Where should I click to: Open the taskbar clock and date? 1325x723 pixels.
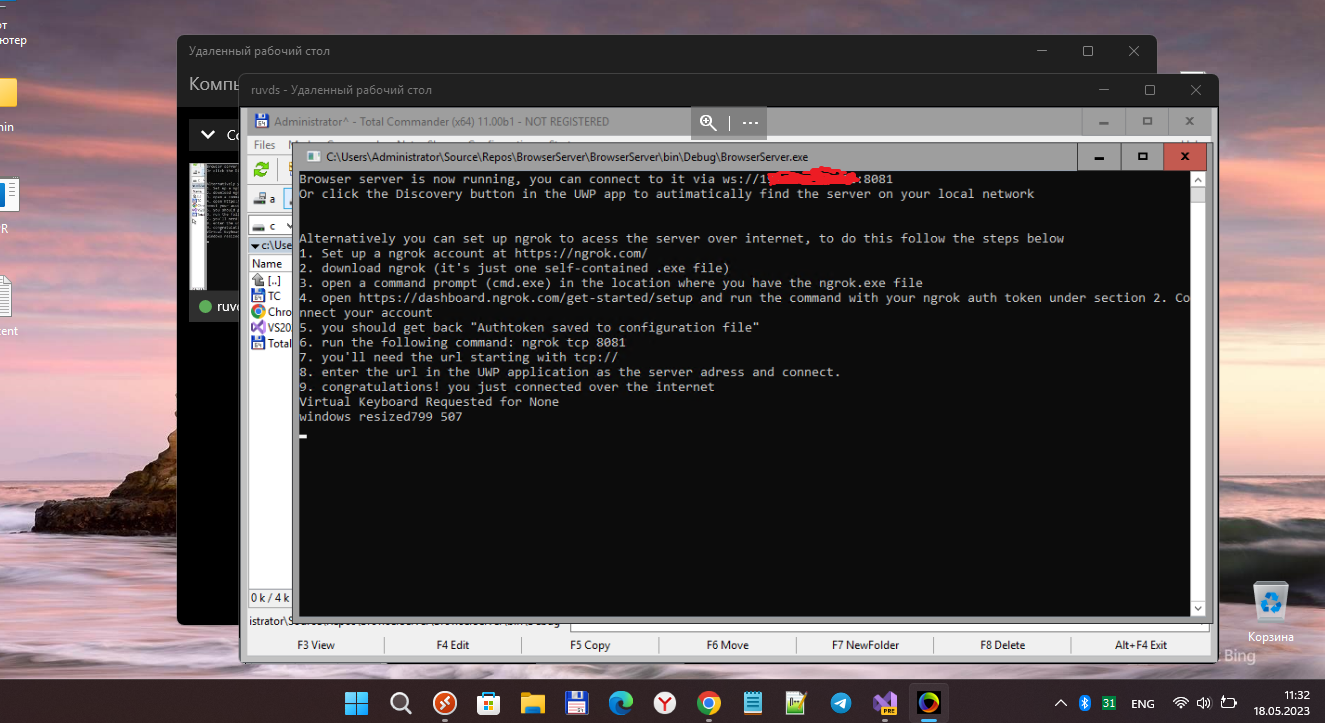1283,703
